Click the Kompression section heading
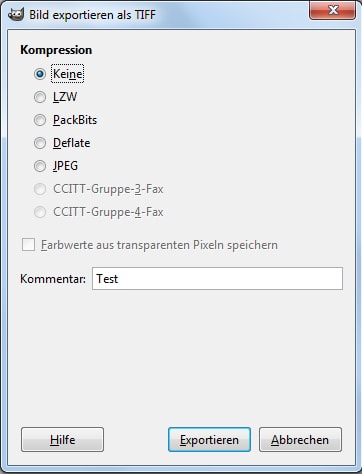The width and height of the screenshot is (362, 474). tap(56, 50)
